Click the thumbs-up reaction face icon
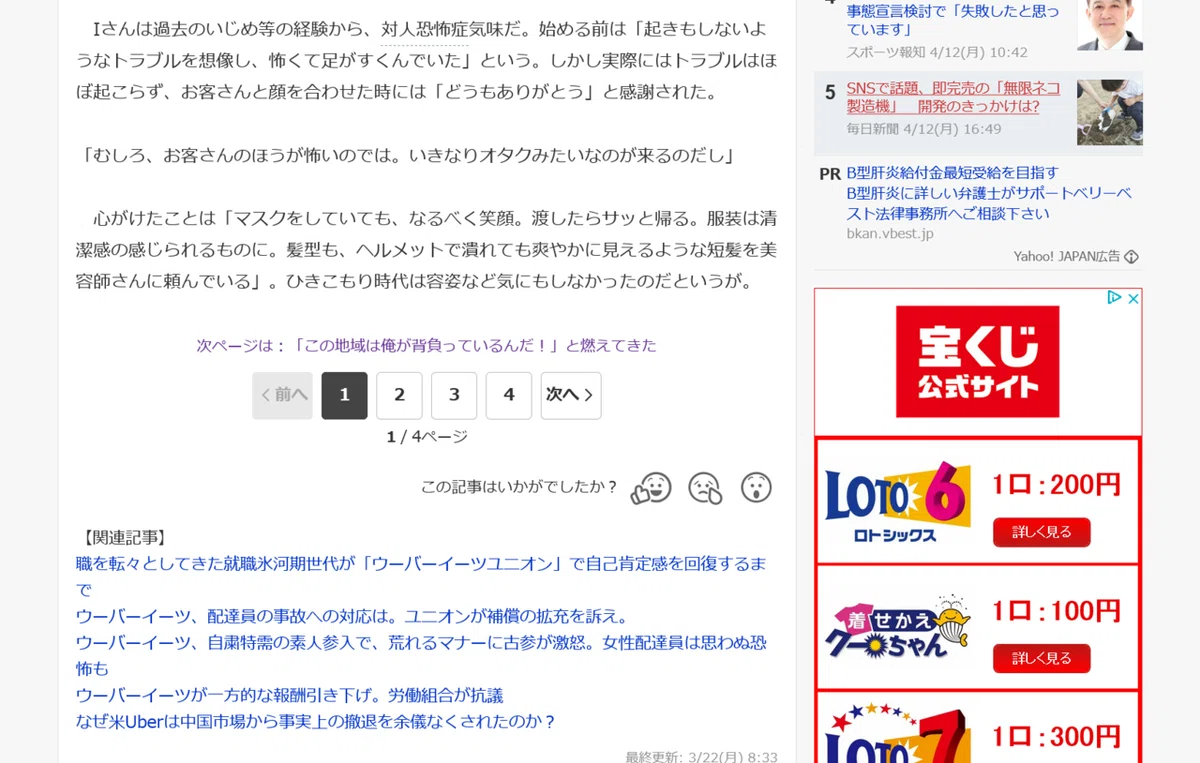 [x=651, y=488]
